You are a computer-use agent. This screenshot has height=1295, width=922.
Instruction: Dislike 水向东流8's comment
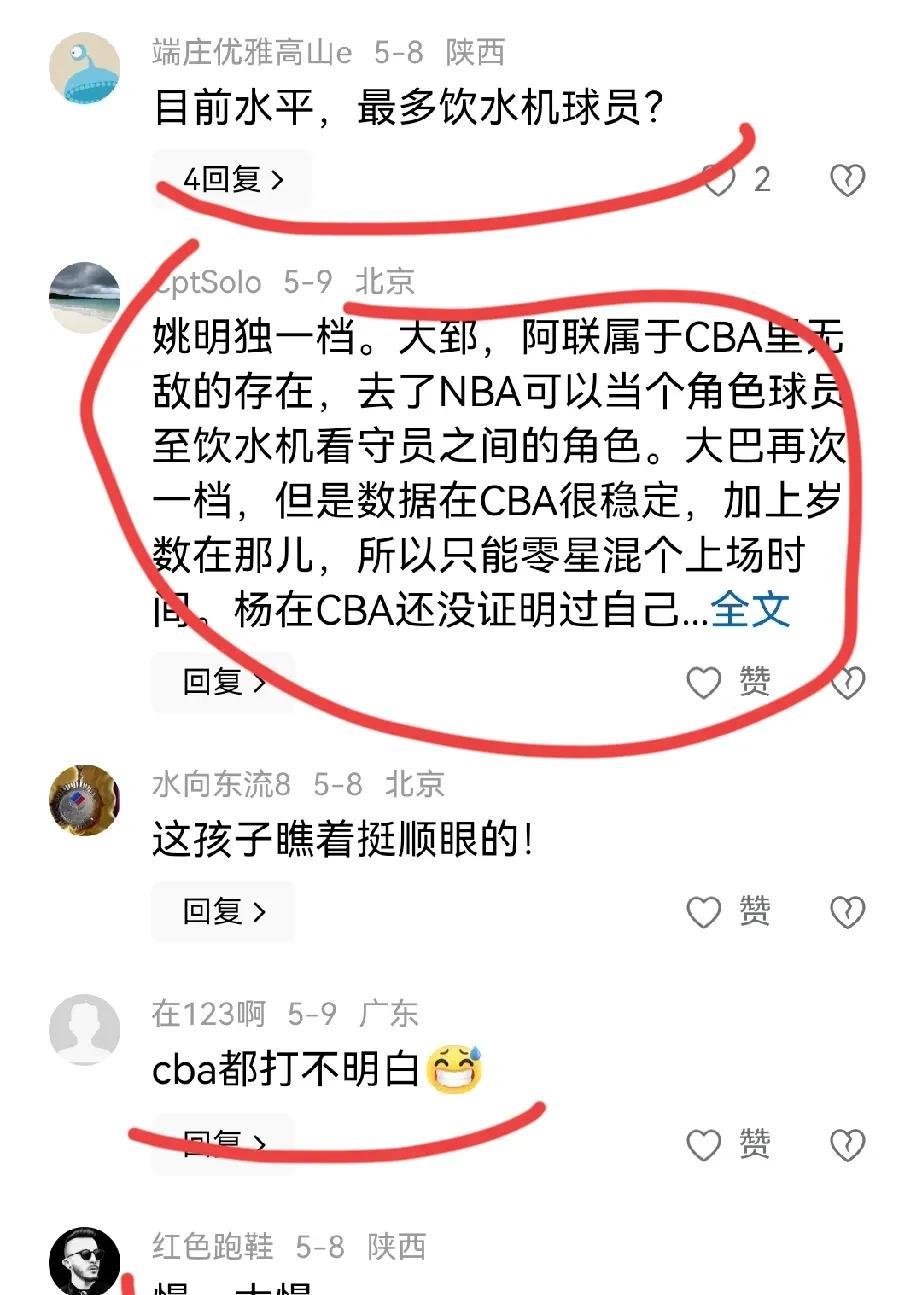click(x=847, y=912)
